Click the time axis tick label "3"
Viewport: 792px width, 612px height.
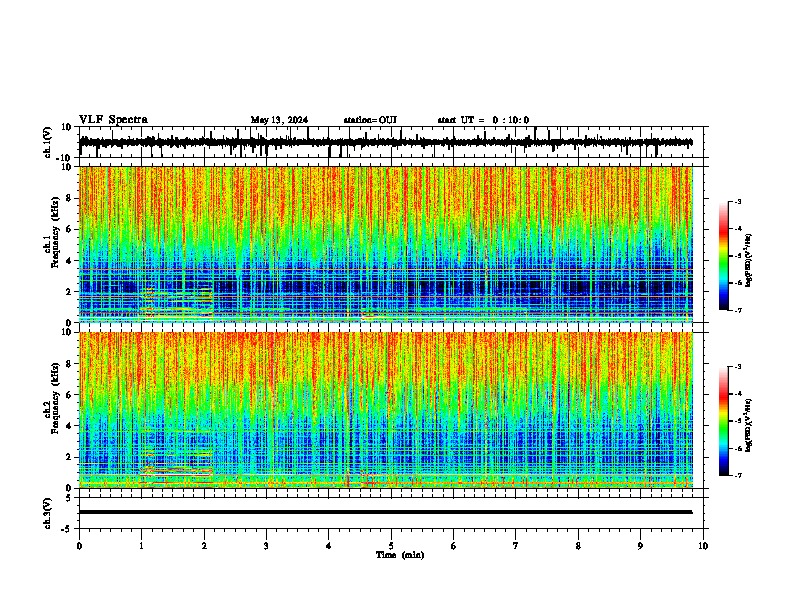pyautogui.click(x=266, y=546)
